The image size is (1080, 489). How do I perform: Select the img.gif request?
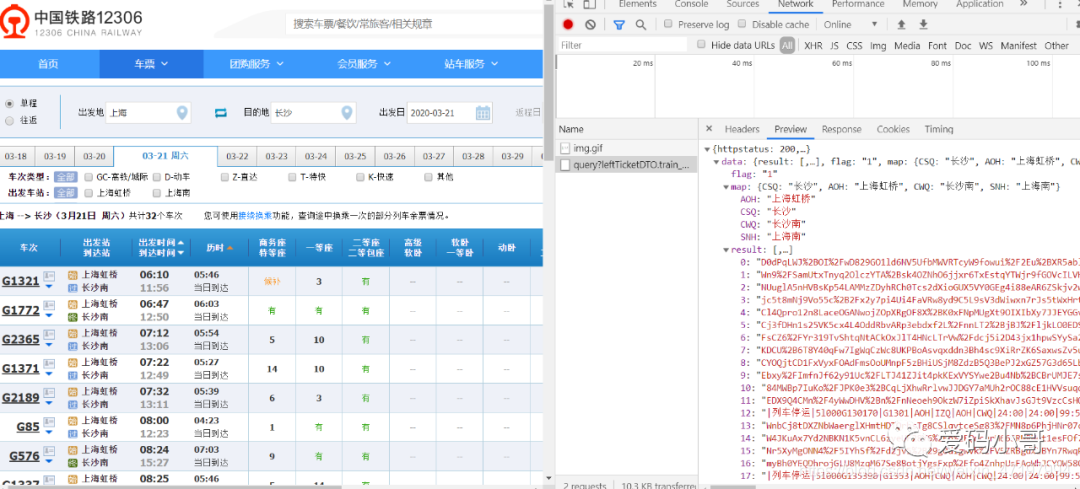(625, 148)
